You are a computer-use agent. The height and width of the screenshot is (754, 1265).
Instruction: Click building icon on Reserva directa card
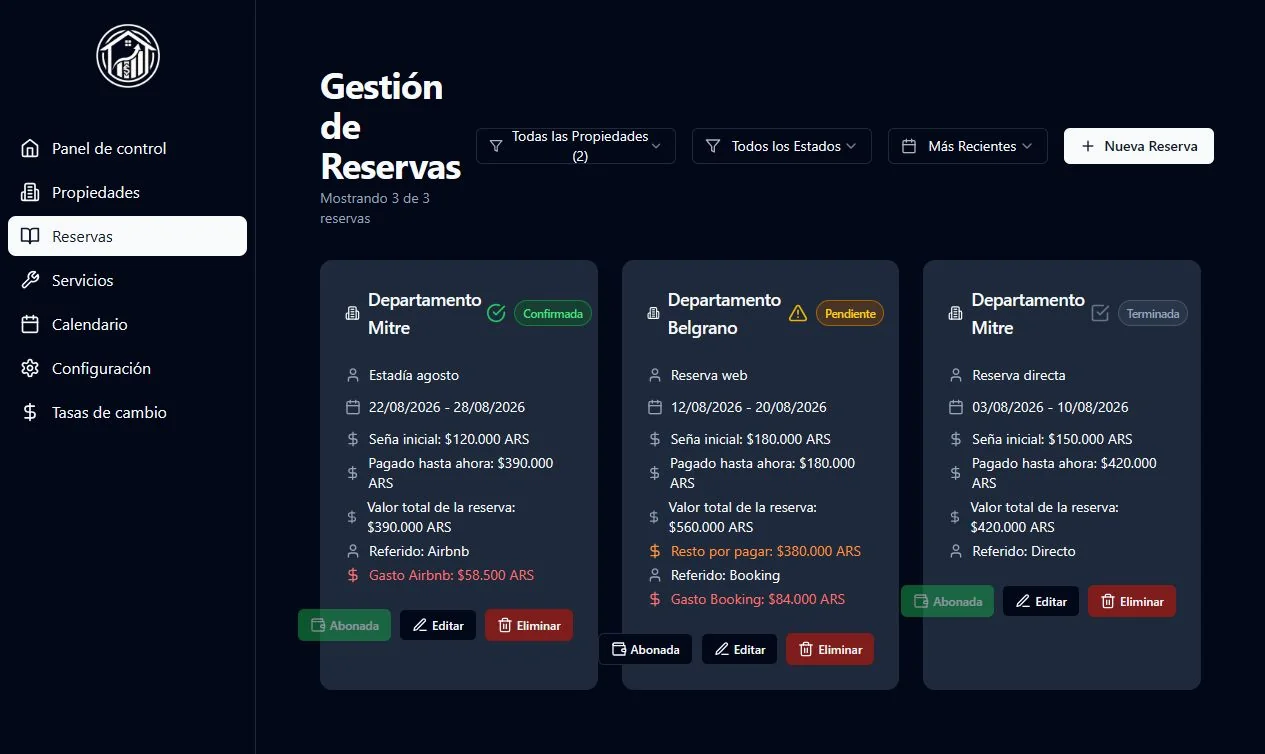pos(955,314)
